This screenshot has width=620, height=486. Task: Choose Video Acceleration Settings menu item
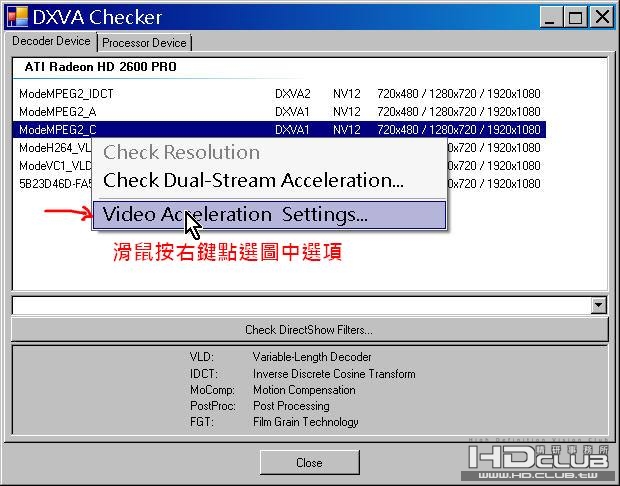coord(270,215)
